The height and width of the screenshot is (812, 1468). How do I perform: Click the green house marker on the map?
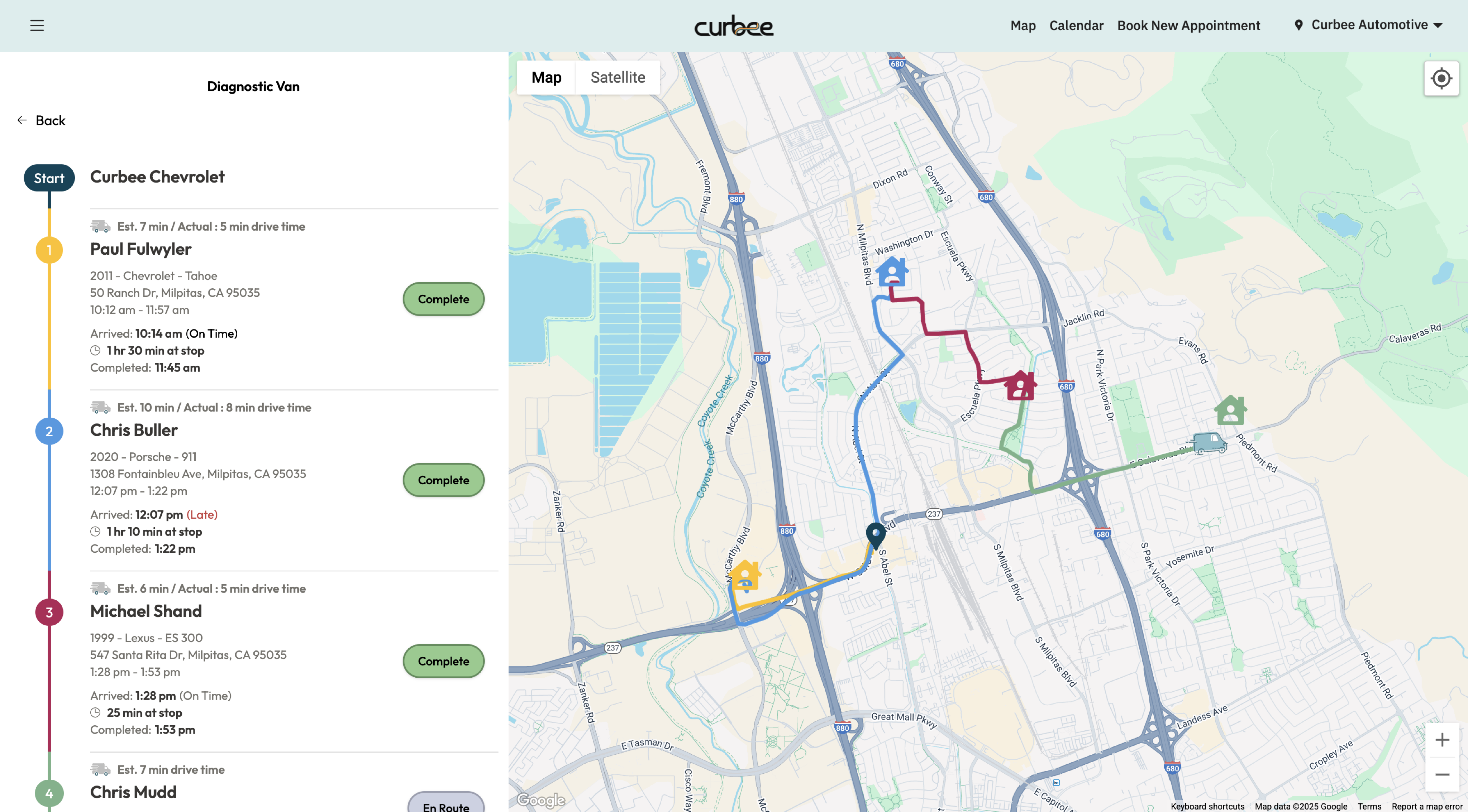tap(1230, 410)
